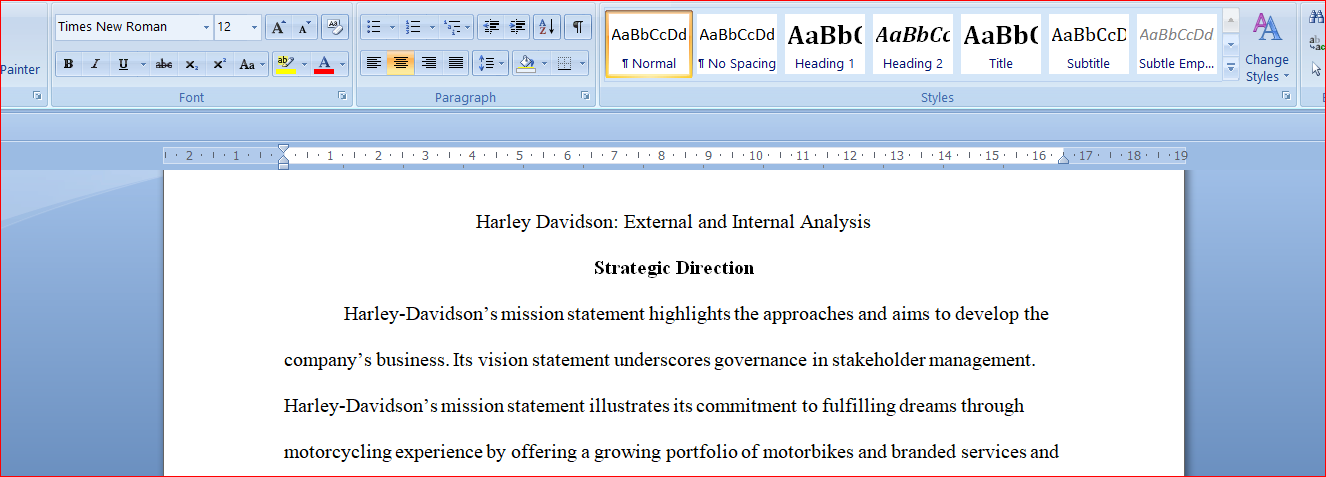Screen dimensions: 1326x477
Task: Open the numbering library dropdown arrow
Action: (431, 27)
